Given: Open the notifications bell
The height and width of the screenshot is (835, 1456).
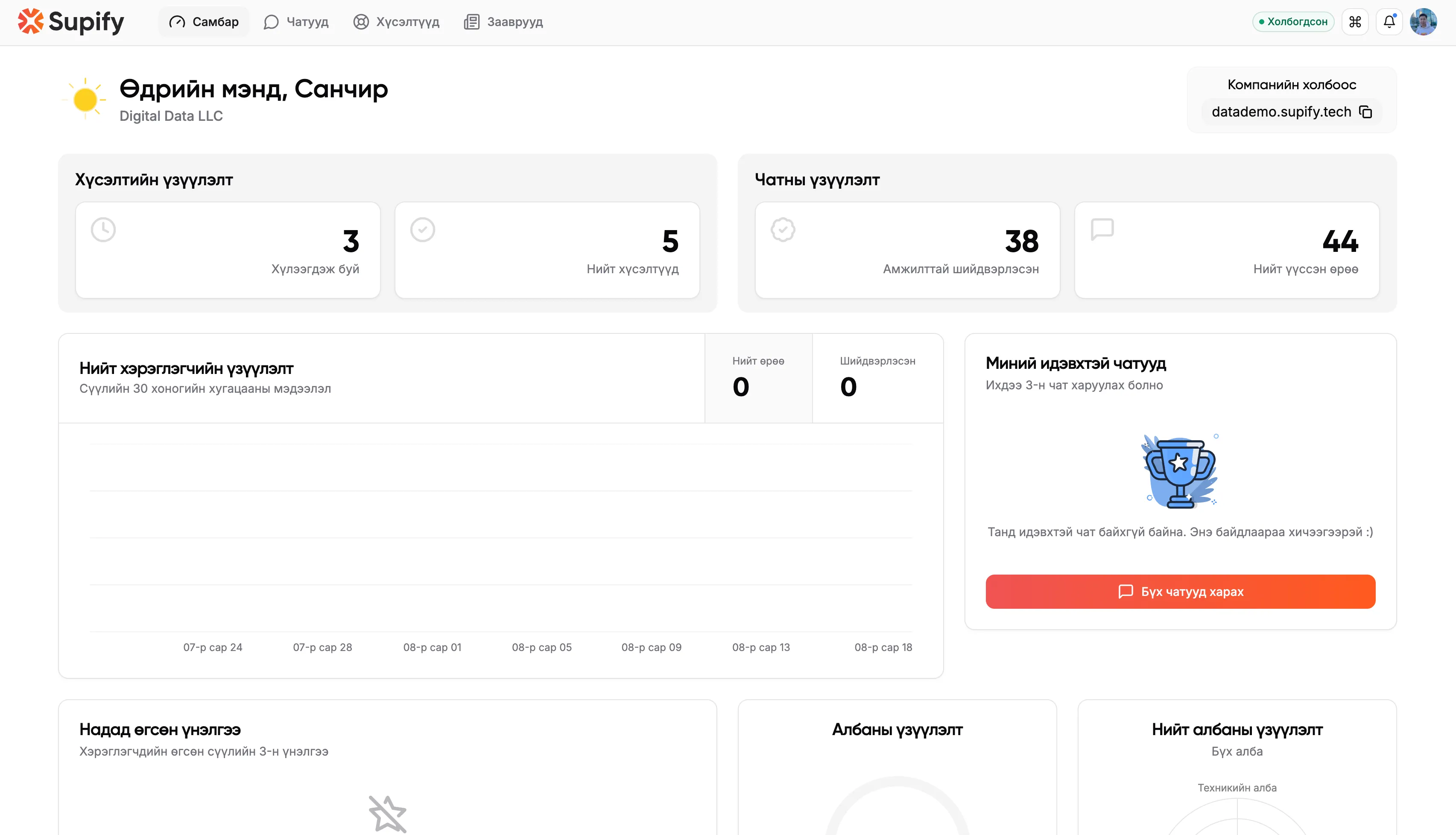Looking at the screenshot, I should (x=1389, y=22).
